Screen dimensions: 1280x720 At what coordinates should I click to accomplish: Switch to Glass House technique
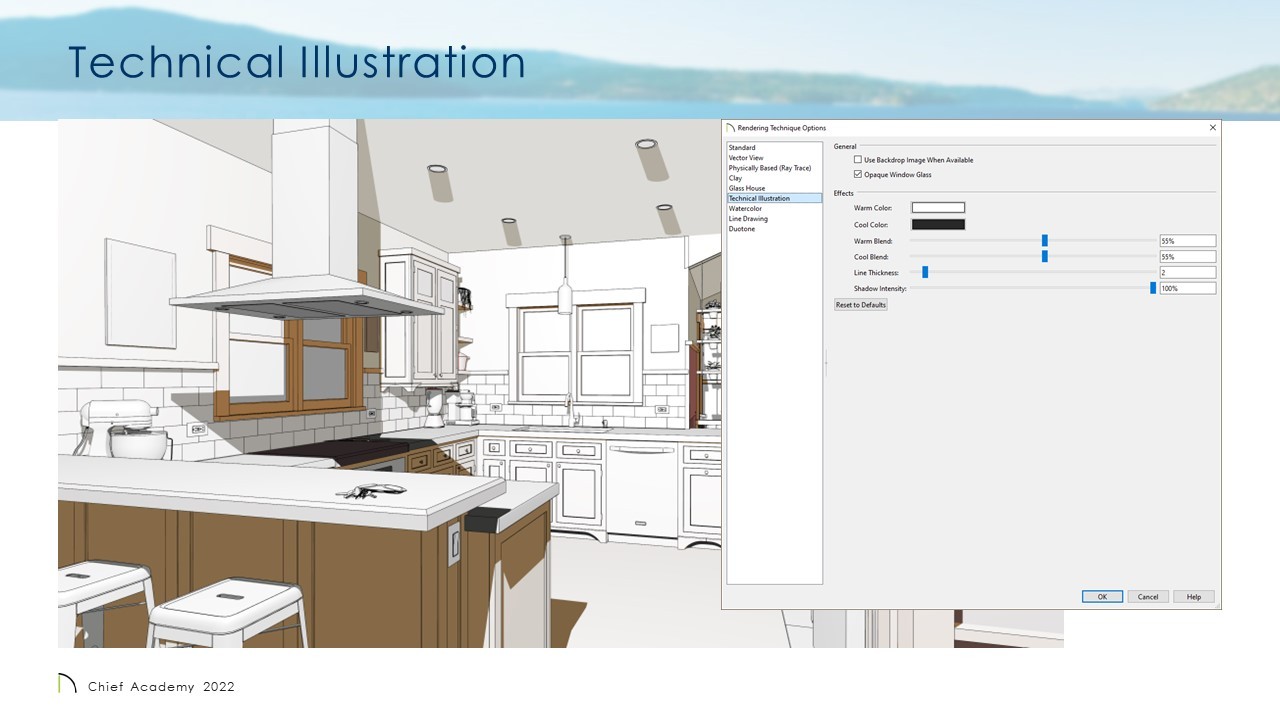coord(747,188)
